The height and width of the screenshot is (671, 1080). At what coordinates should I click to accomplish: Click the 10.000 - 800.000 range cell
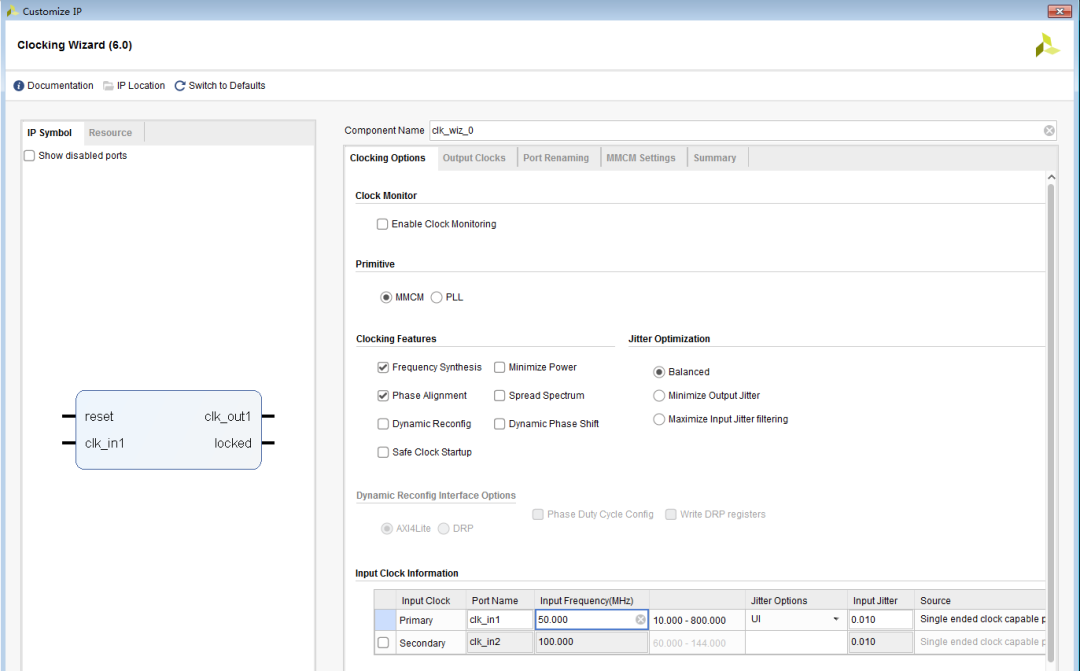(697, 620)
